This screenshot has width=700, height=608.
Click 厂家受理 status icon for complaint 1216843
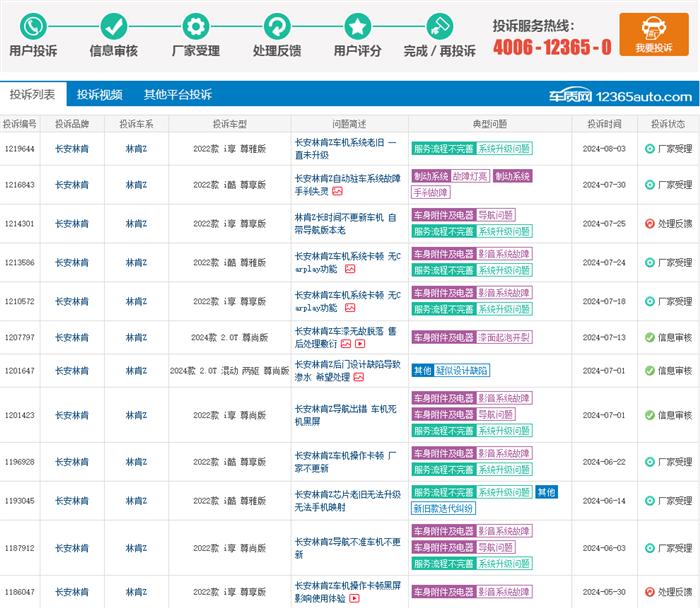(x=650, y=185)
